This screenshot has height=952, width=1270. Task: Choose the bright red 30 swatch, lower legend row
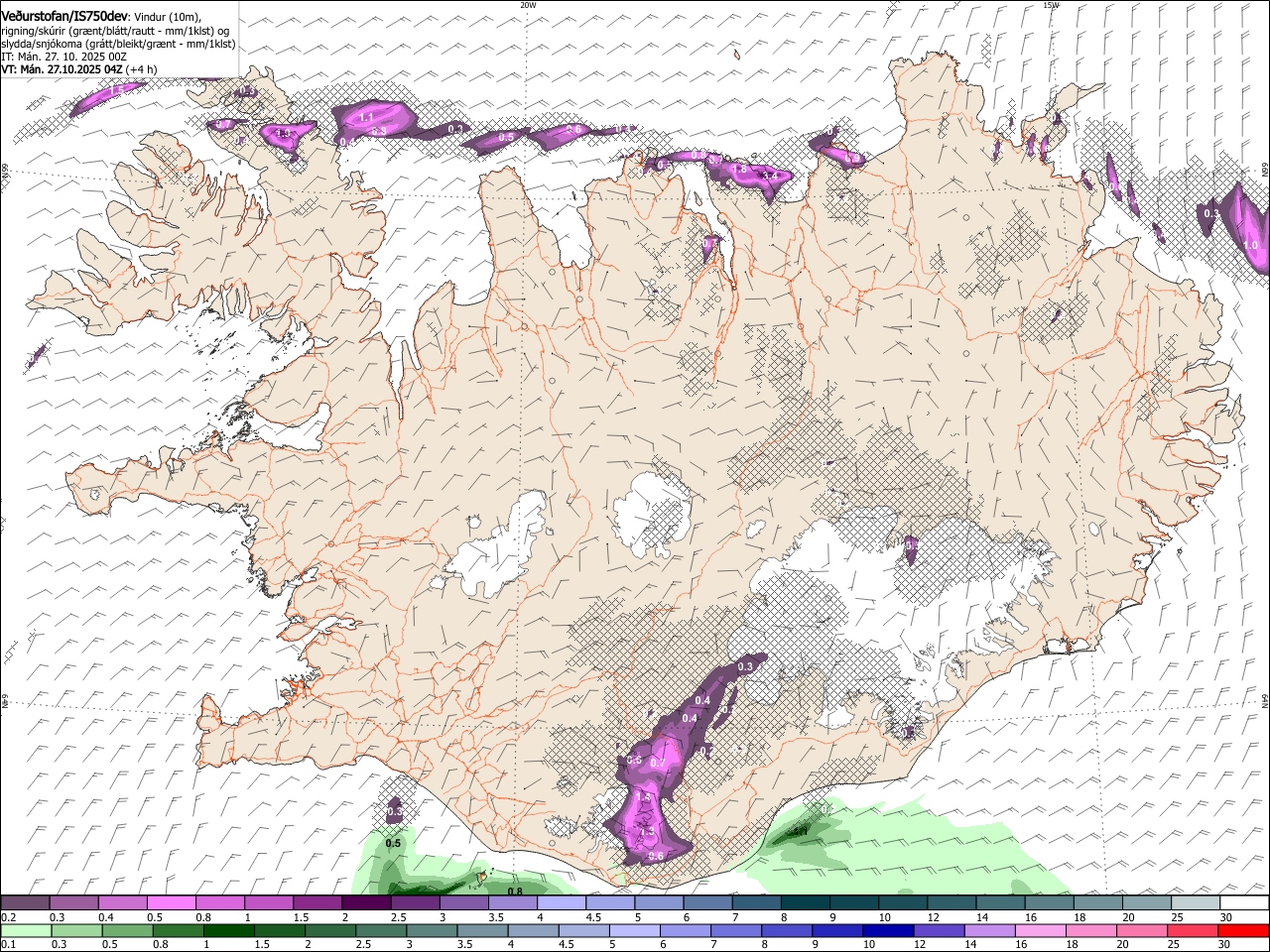coord(1243,931)
